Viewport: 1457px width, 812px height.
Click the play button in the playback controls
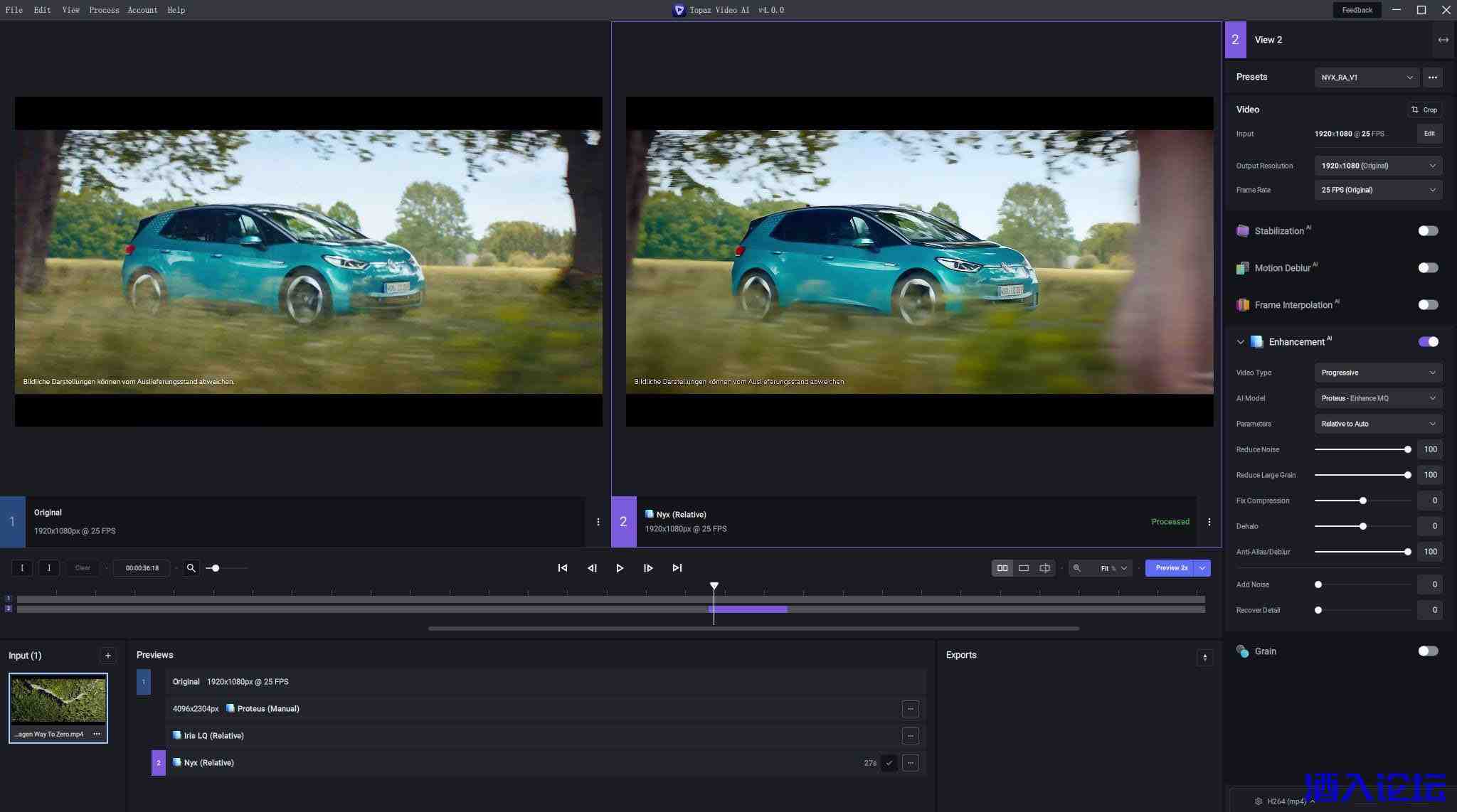[620, 568]
